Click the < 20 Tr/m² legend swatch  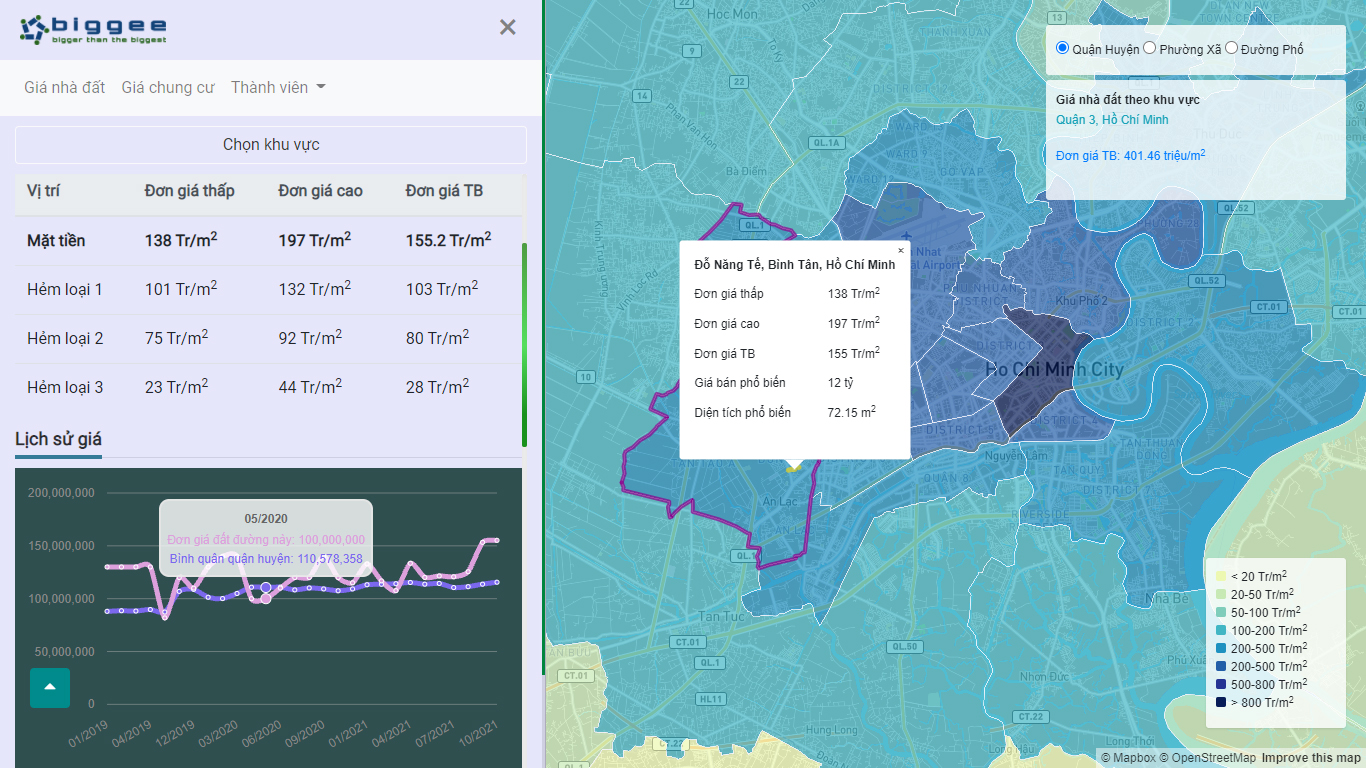point(1221,576)
